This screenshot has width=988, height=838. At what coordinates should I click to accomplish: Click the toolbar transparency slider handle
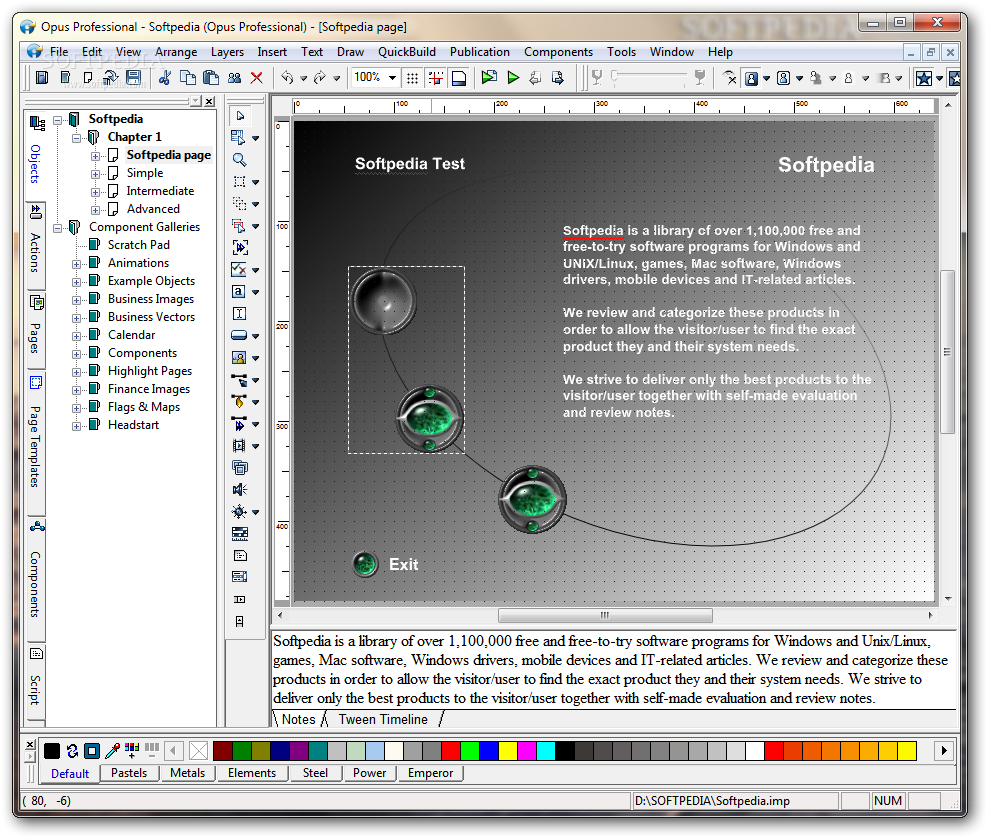(616, 77)
